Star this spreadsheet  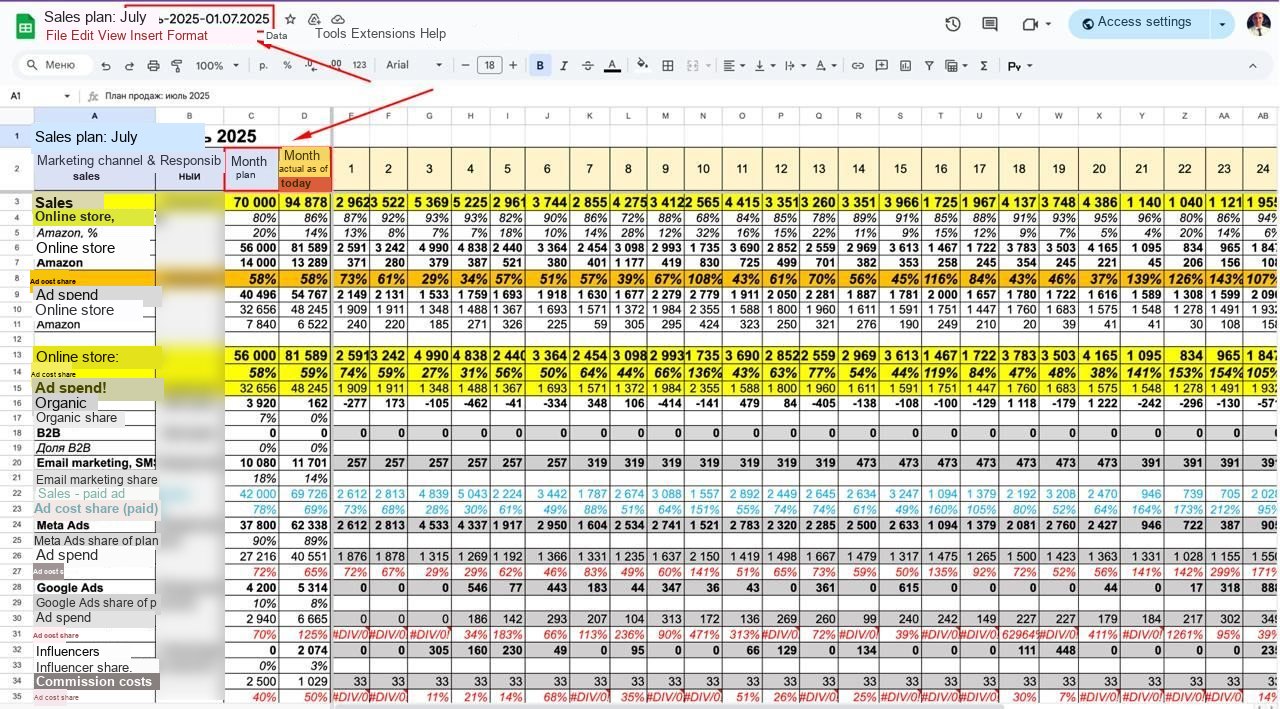(290, 19)
